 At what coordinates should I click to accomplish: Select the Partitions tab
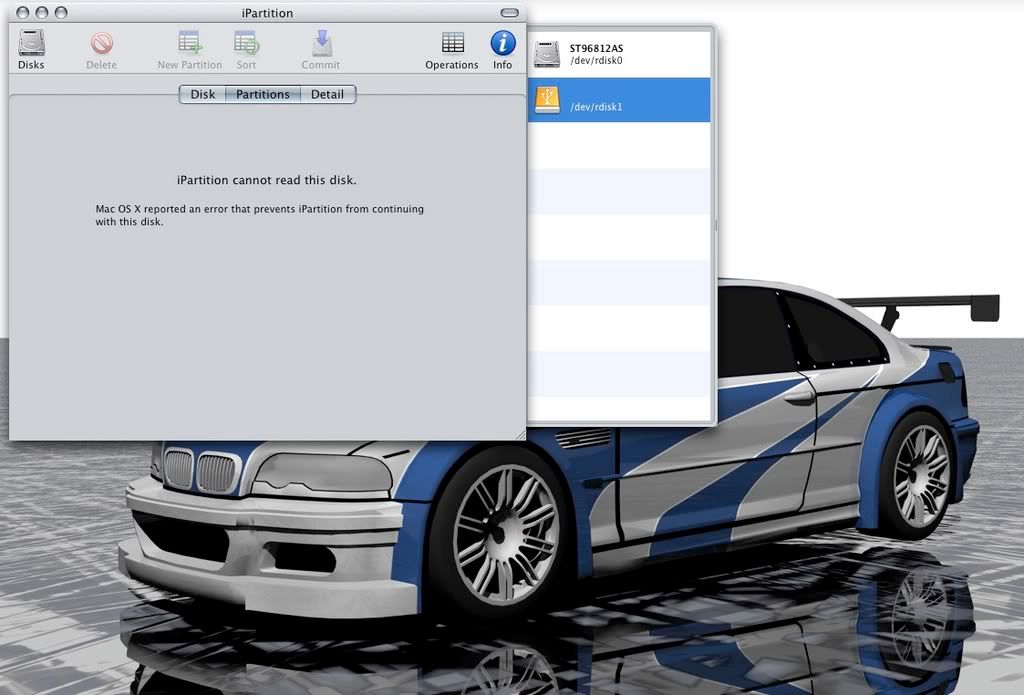click(x=262, y=94)
